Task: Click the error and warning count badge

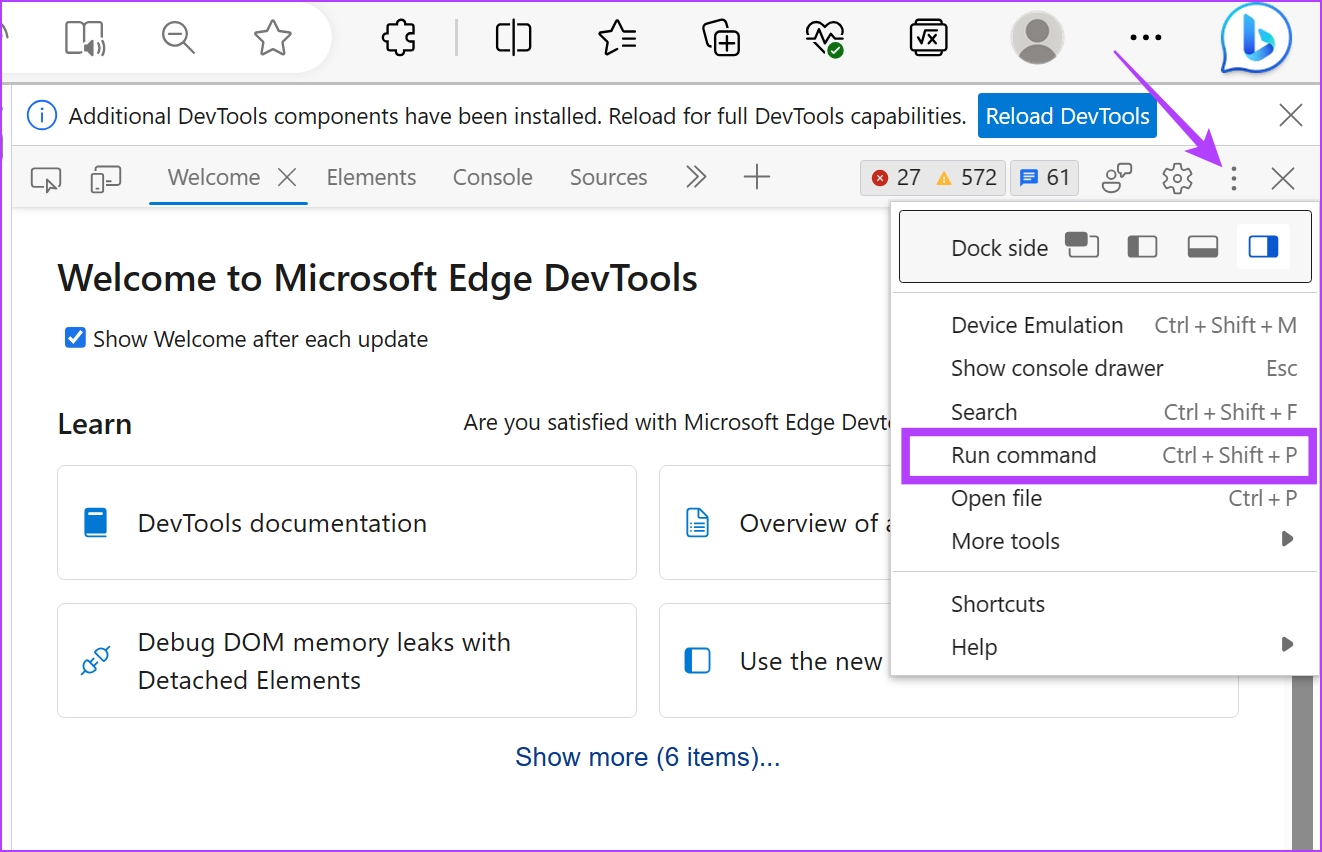Action: coord(932,178)
